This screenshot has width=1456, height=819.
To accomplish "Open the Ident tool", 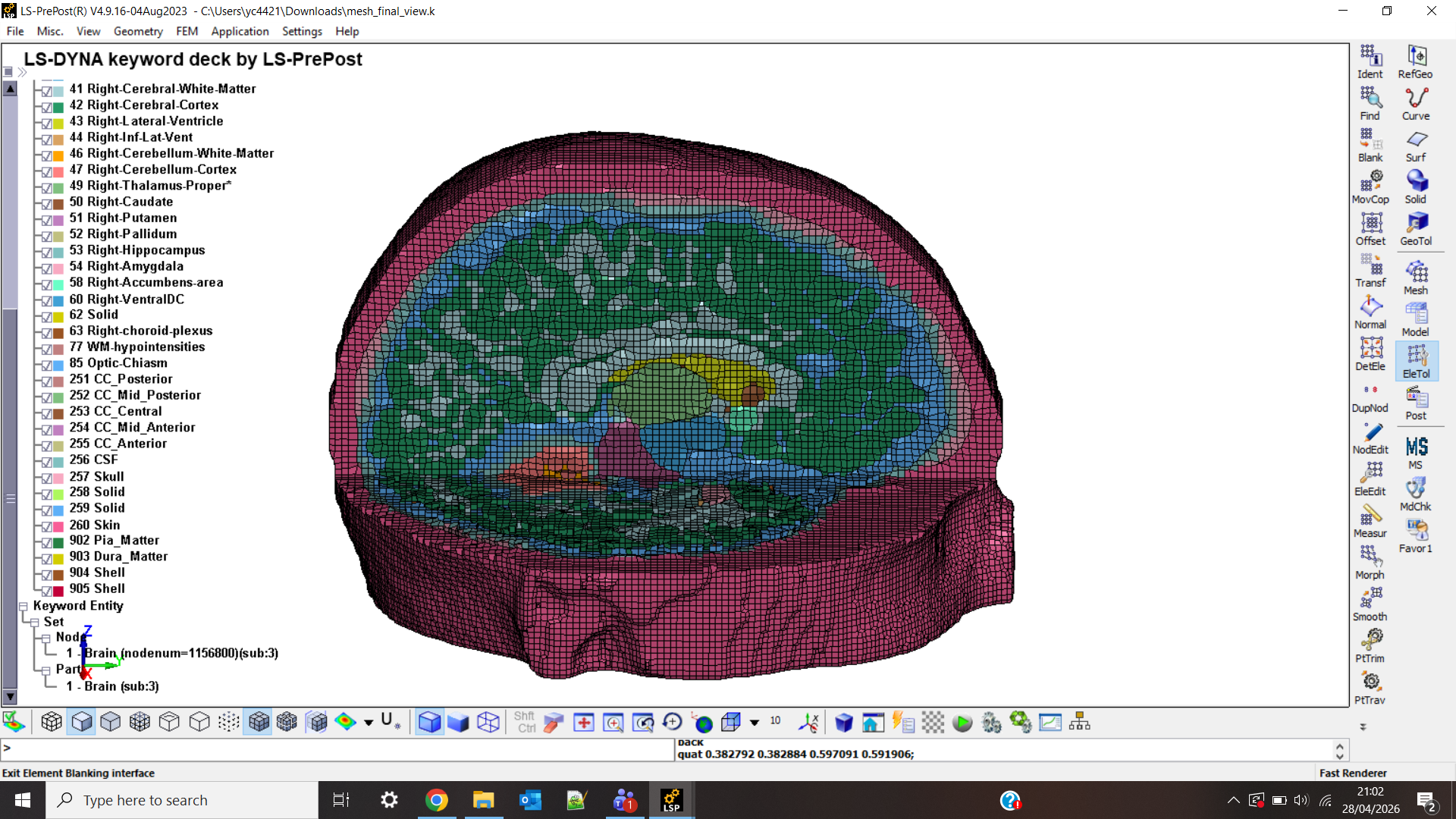I will [x=1370, y=61].
